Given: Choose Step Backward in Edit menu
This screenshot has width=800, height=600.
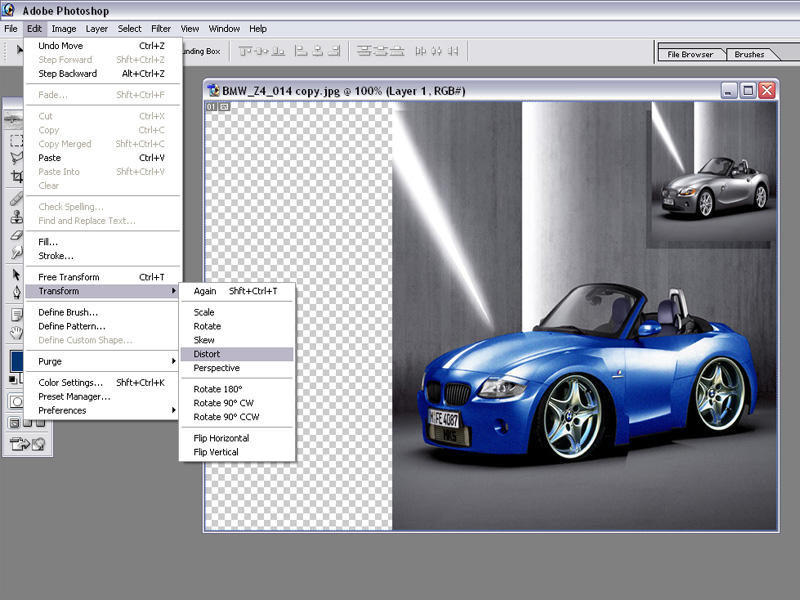Looking at the screenshot, I should coord(102,73).
